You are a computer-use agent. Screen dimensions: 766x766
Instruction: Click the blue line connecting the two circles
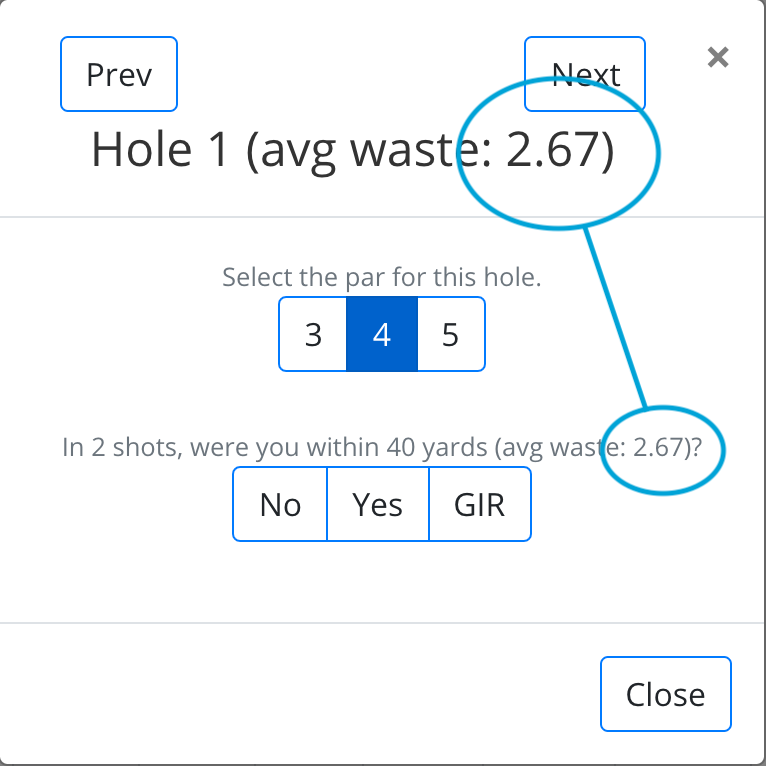pyautogui.click(x=615, y=318)
